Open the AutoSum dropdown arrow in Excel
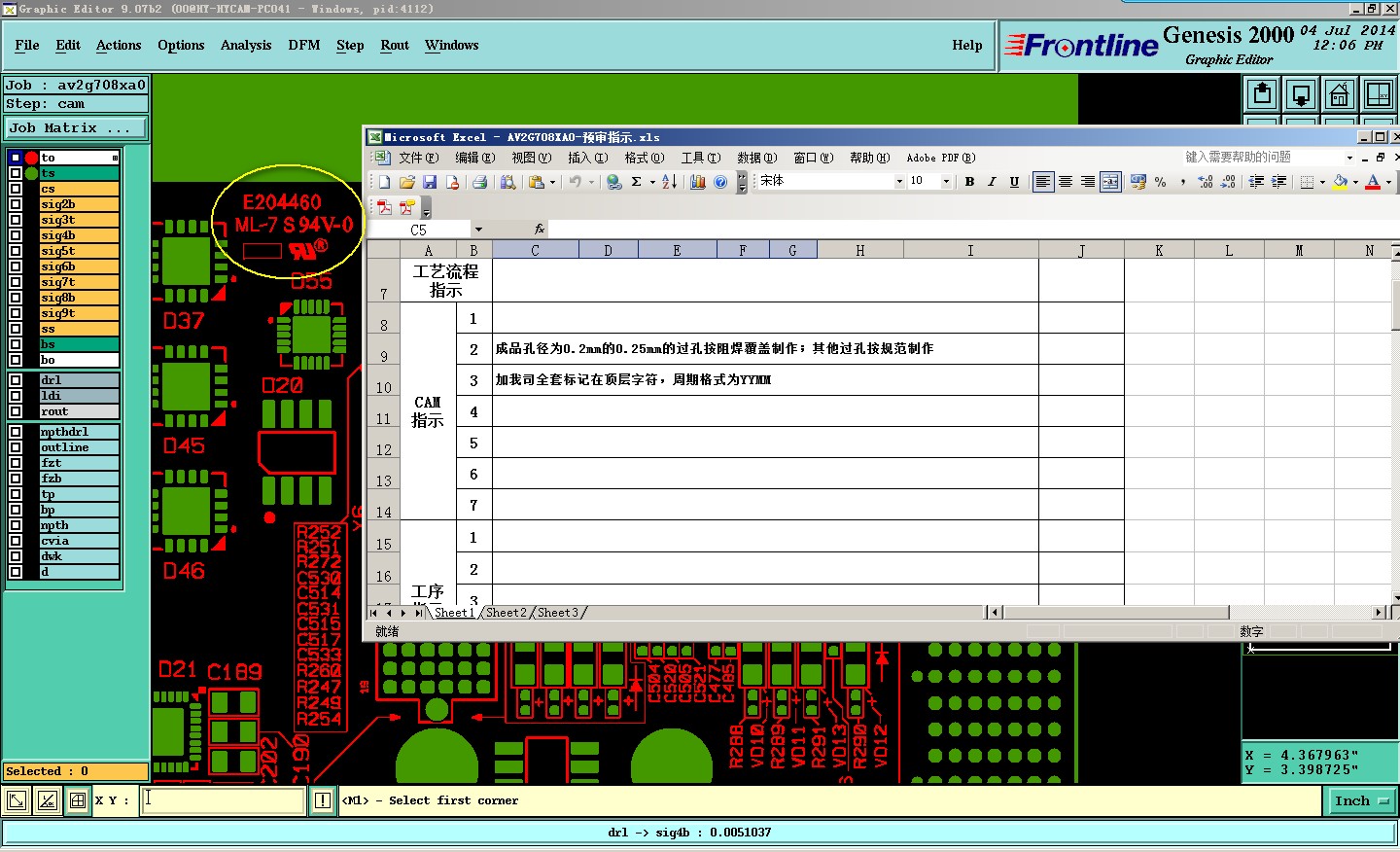The width and height of the screenshot is (1400, 852). [x=652, y=182]
